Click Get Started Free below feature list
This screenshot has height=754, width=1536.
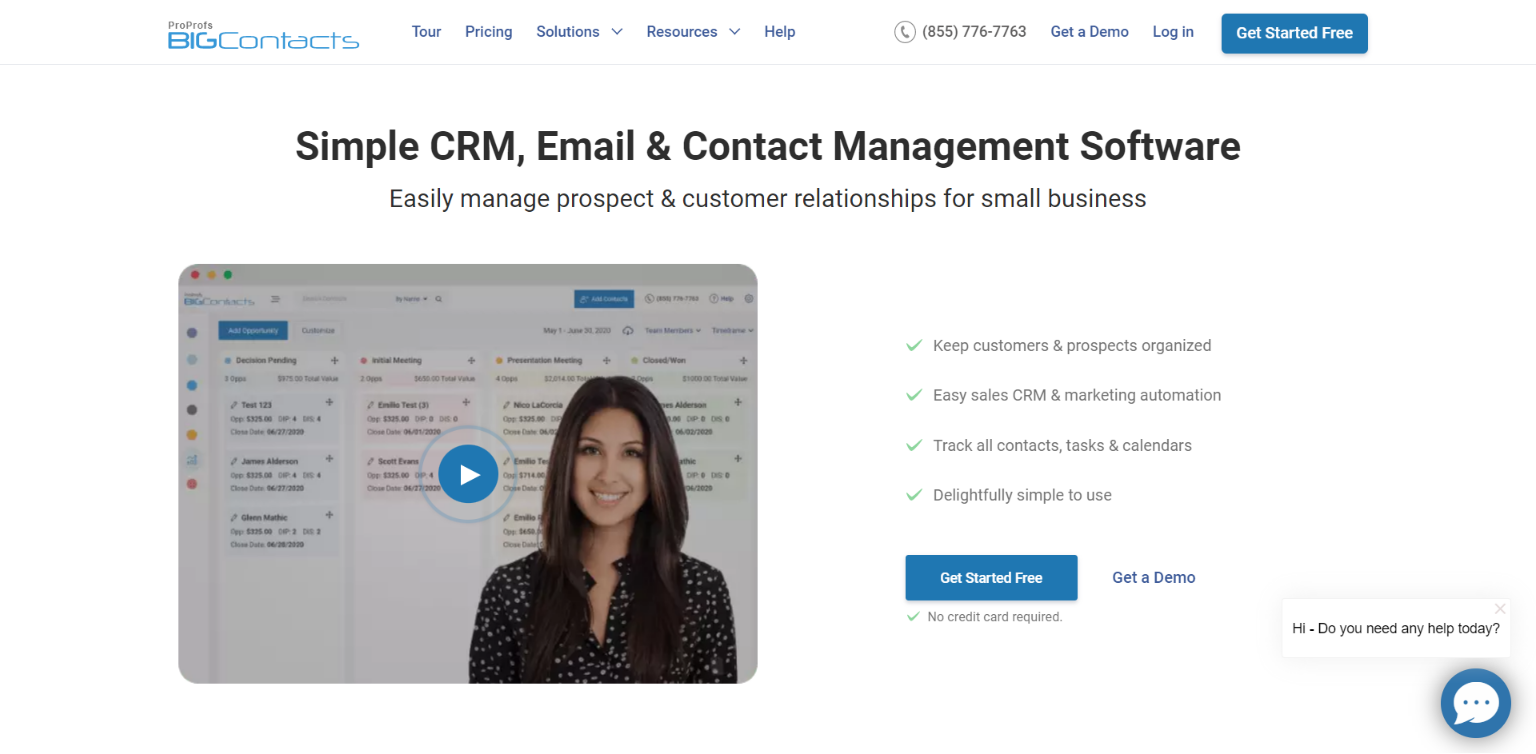[x=991, y=578]
